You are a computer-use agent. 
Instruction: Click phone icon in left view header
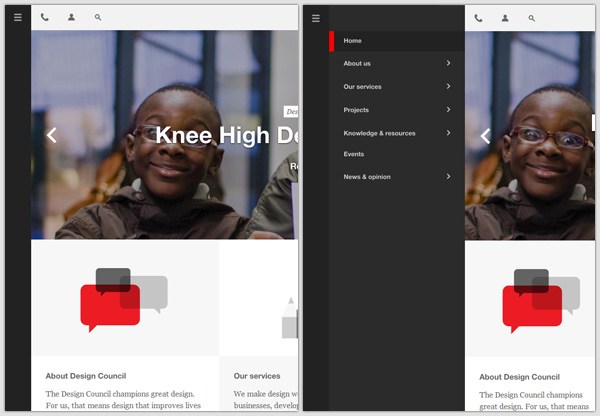pyautogui.click(x=45, y=17)
